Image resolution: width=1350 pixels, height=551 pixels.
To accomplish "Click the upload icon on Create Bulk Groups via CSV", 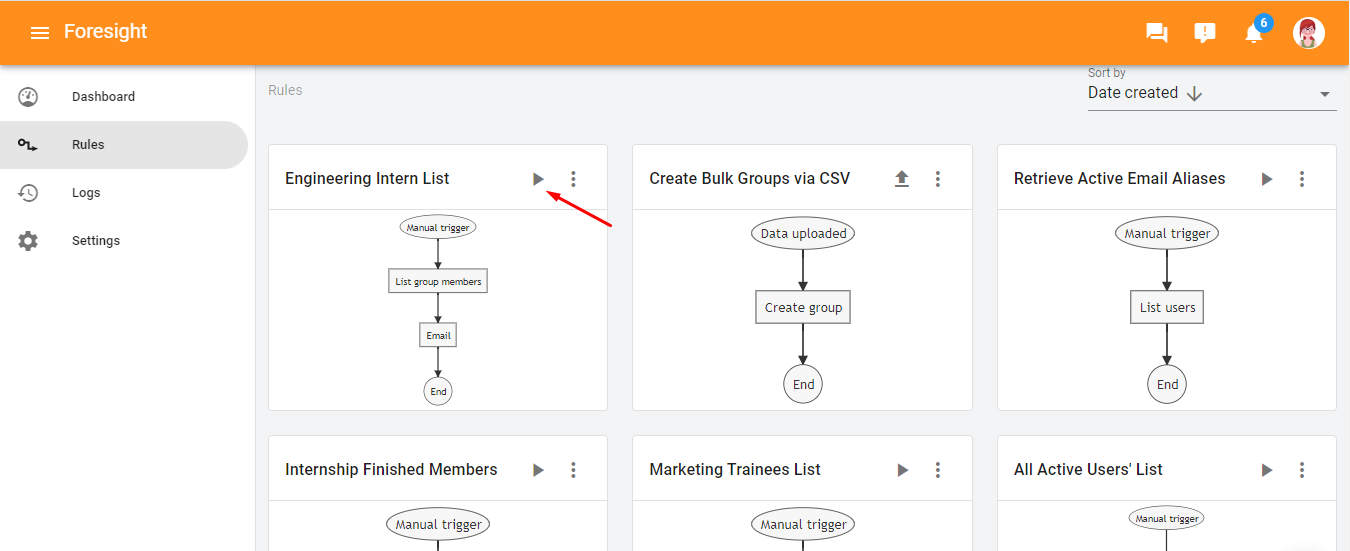I will pos(902,179).
